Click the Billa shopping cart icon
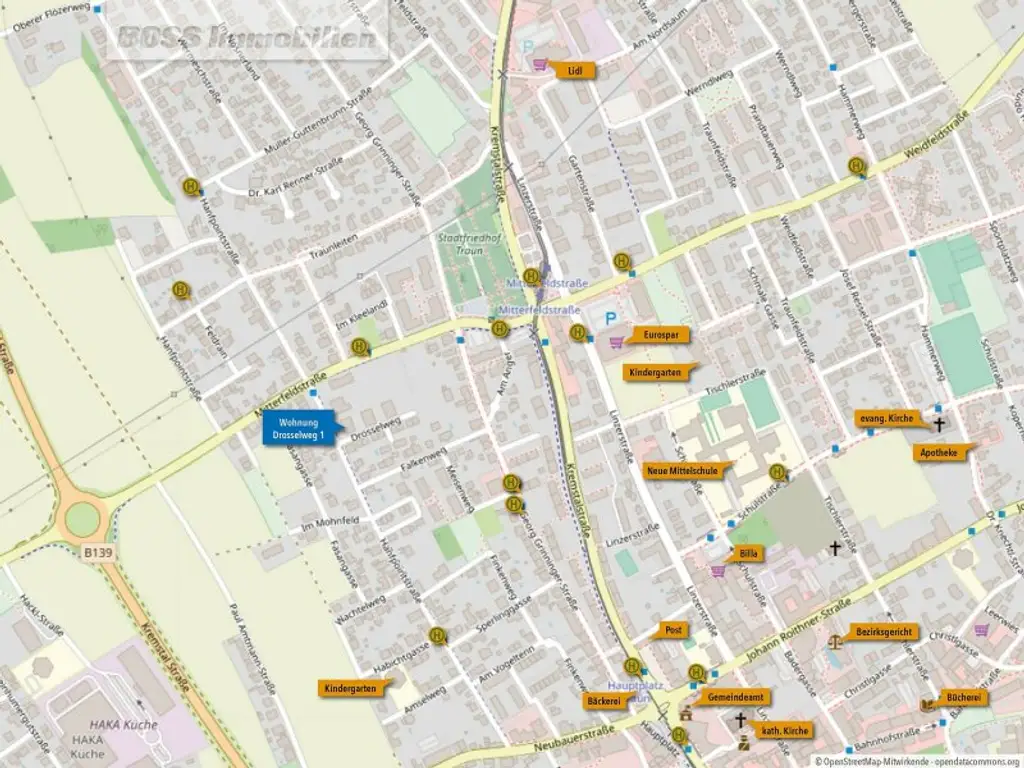 718,571
